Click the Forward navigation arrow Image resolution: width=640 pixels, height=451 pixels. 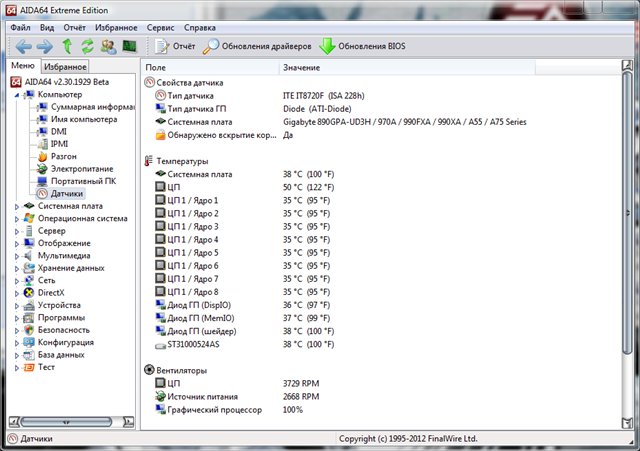tap(43, 47)
